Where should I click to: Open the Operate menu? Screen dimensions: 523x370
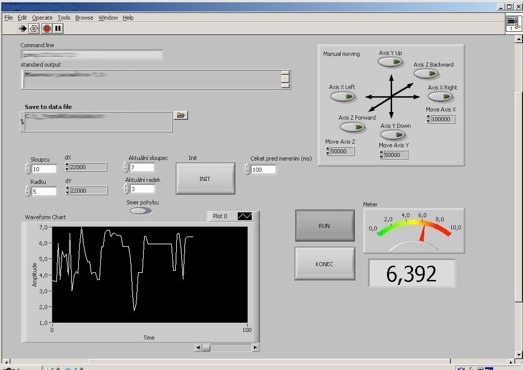(42, 18)
